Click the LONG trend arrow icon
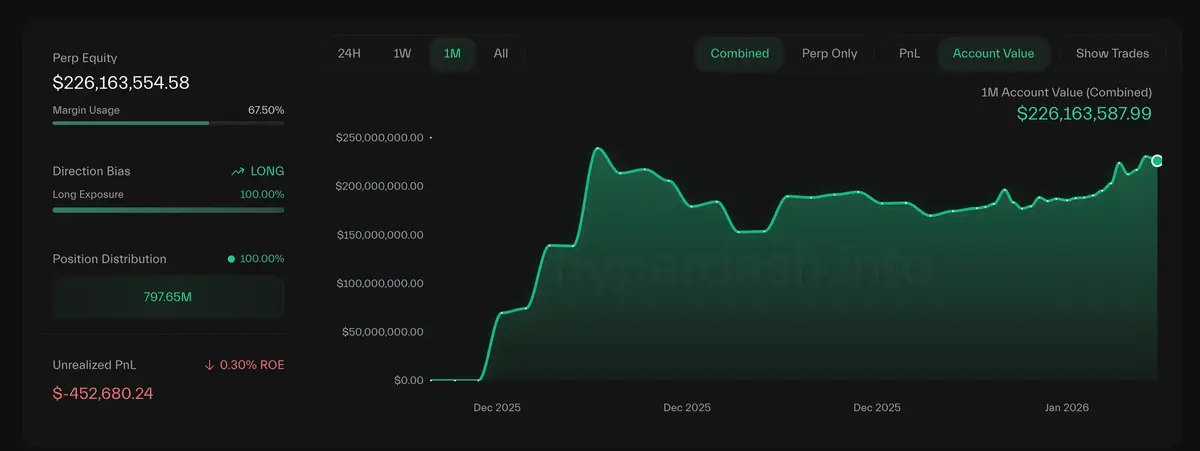 coord(238,172)
